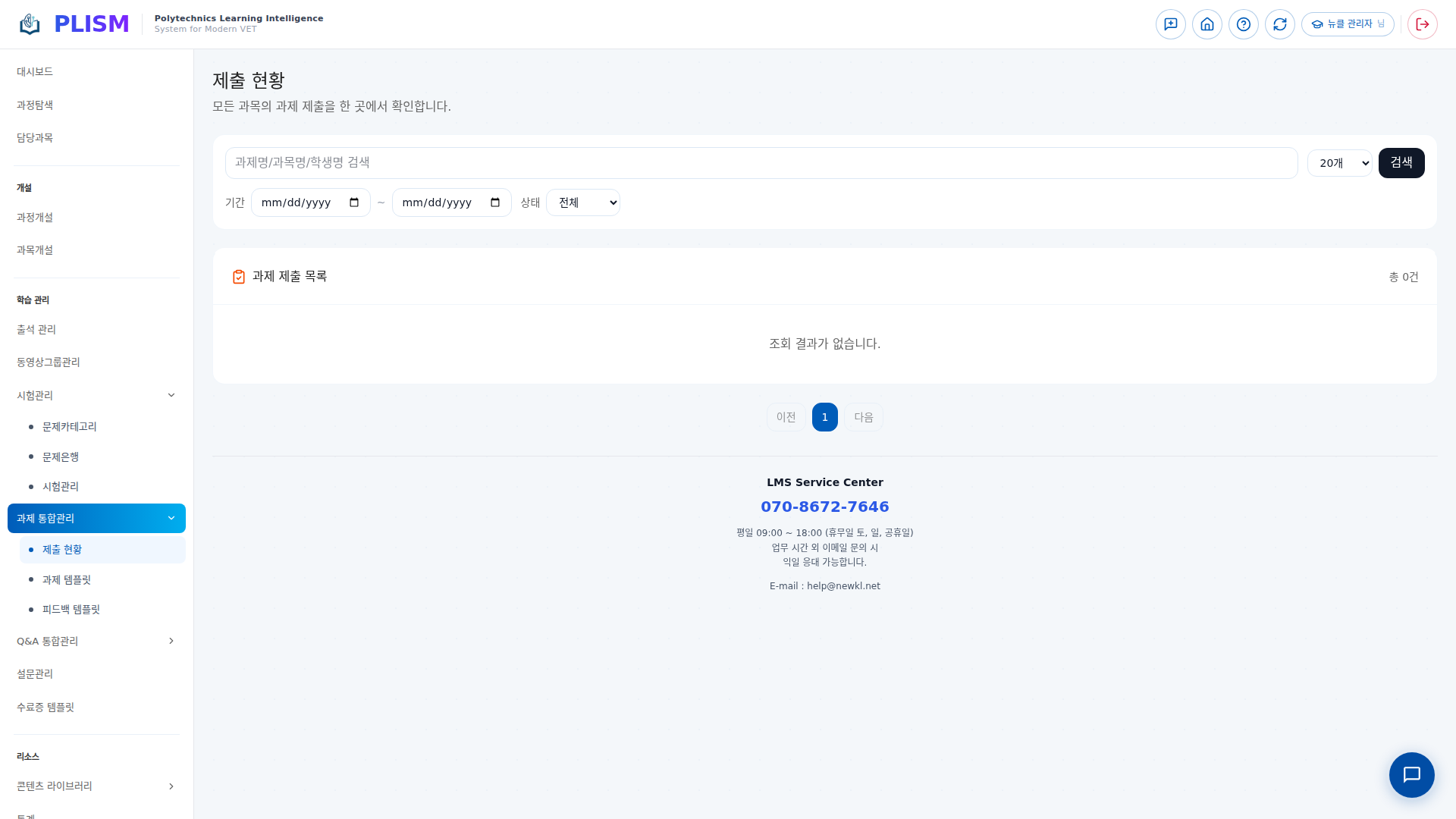Open help question-mark icon
This screenshot has width=1456, height=819.
[1243, 24]
